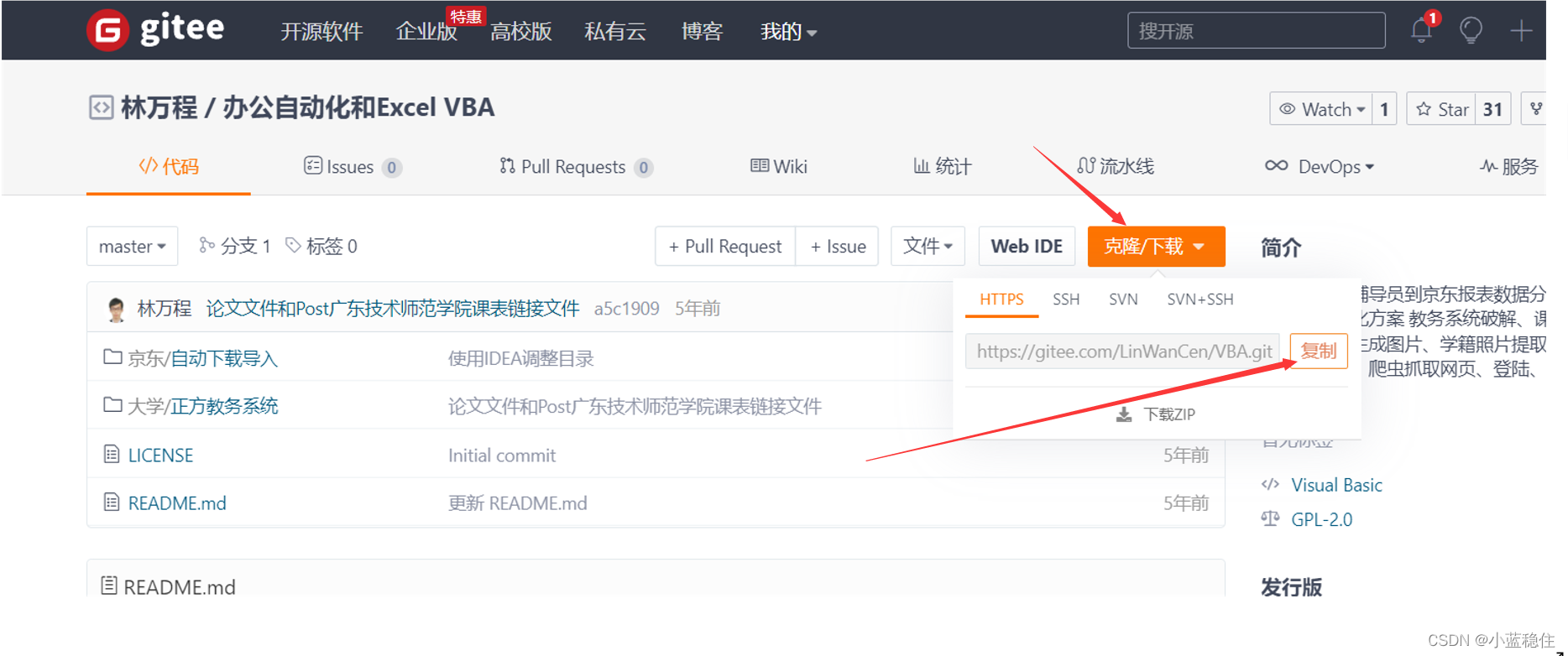Open the 文件 dropdown
The image size is (1568, 656).
(x=928, y=246)
